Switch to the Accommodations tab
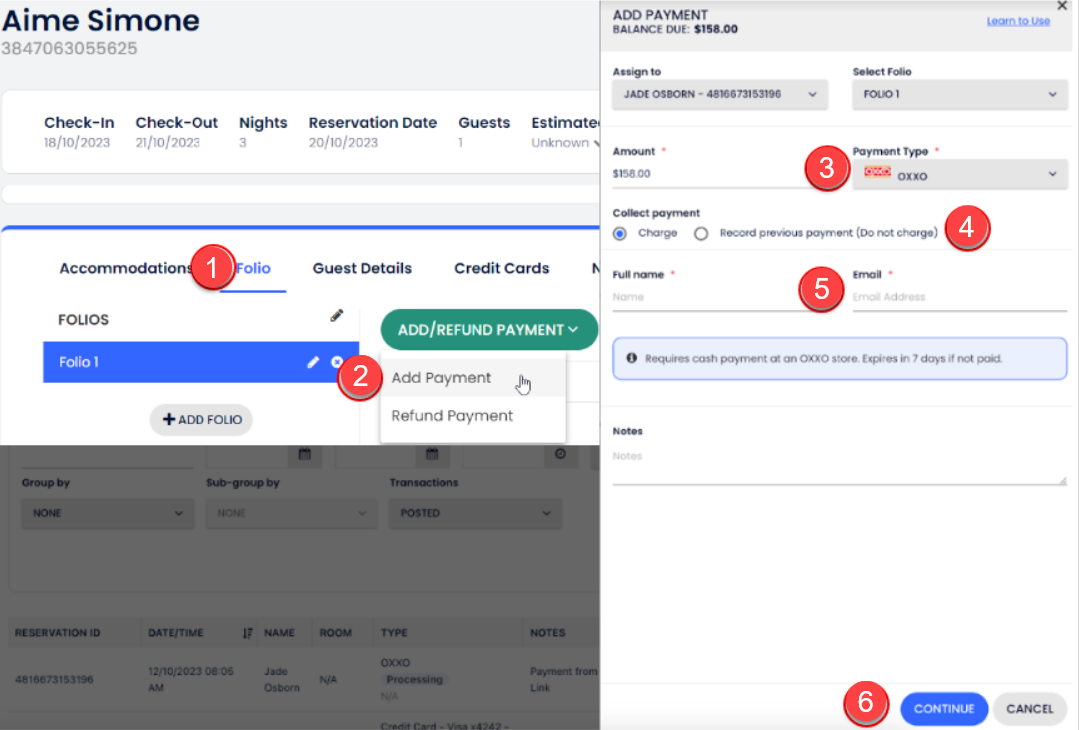The image size is (1079, 730). click(125, 268)
